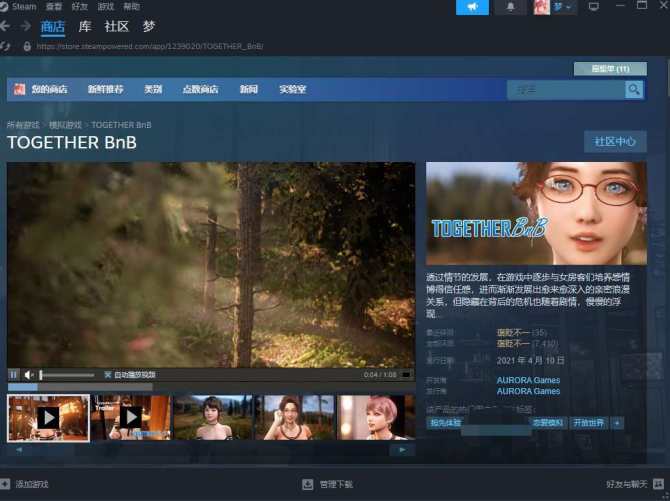
Task: Click 添加游戏 add game plus icon
Action: point(6,484)
